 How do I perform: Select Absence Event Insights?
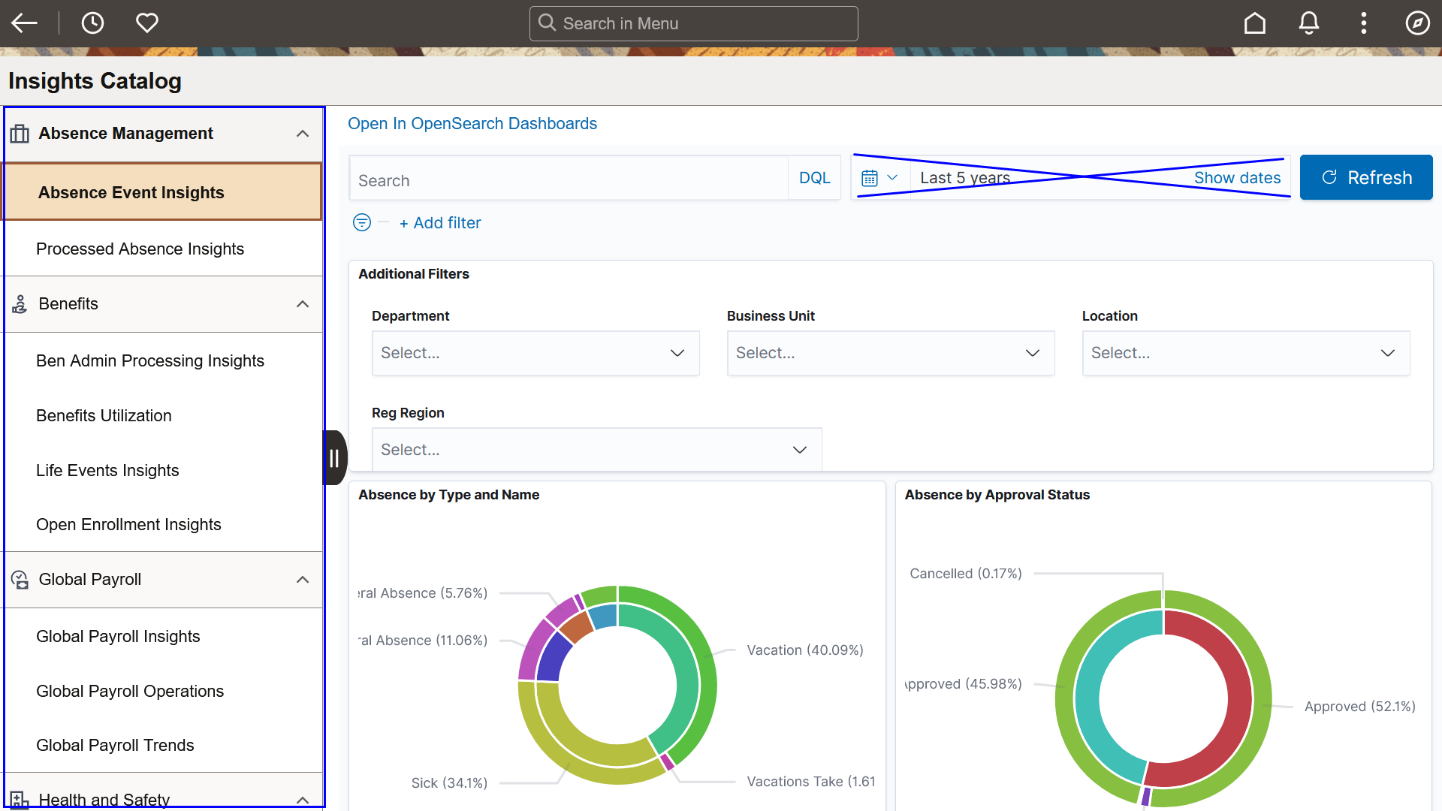(162, 192)
